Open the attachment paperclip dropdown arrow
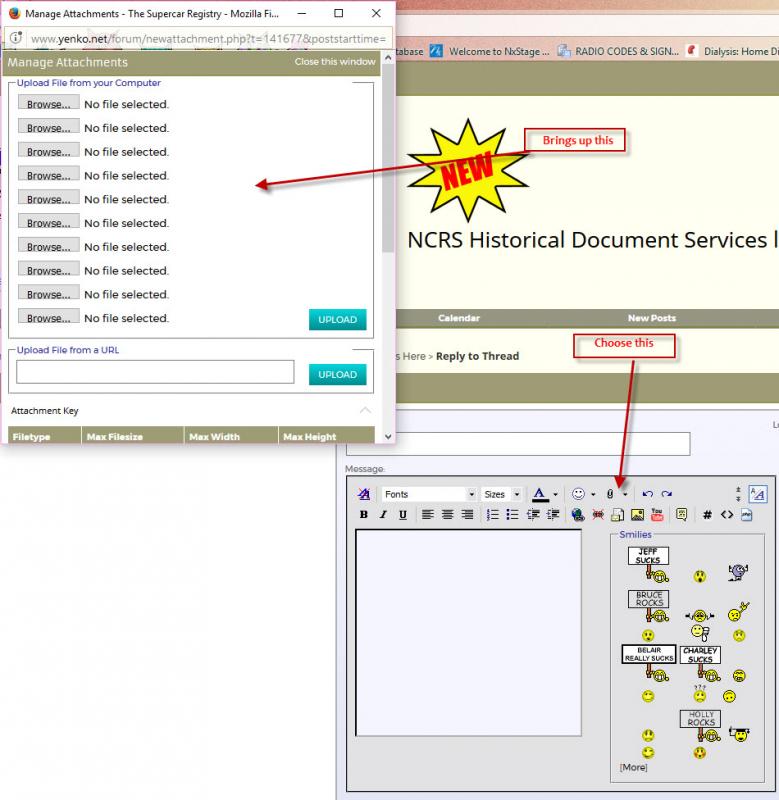779x800 pixels. tap(625, 494)
